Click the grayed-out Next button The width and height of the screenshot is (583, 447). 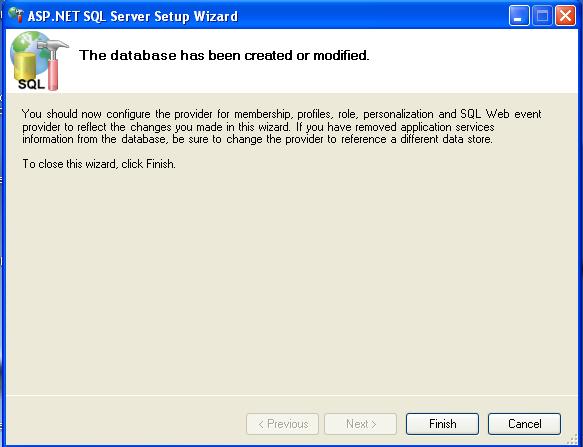tap(360, 424)
